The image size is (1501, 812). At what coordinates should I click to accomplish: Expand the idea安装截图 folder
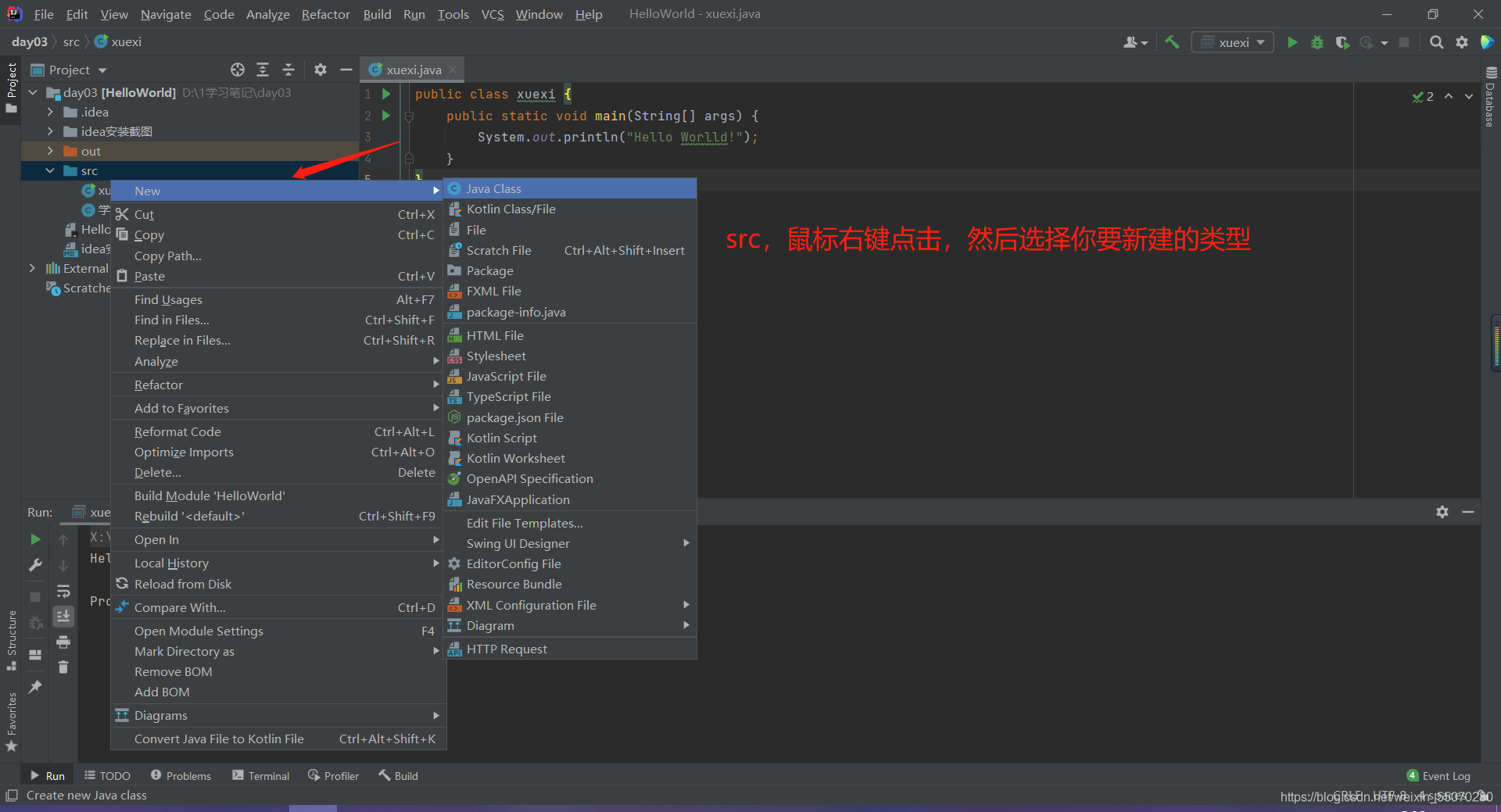point(50,131)
